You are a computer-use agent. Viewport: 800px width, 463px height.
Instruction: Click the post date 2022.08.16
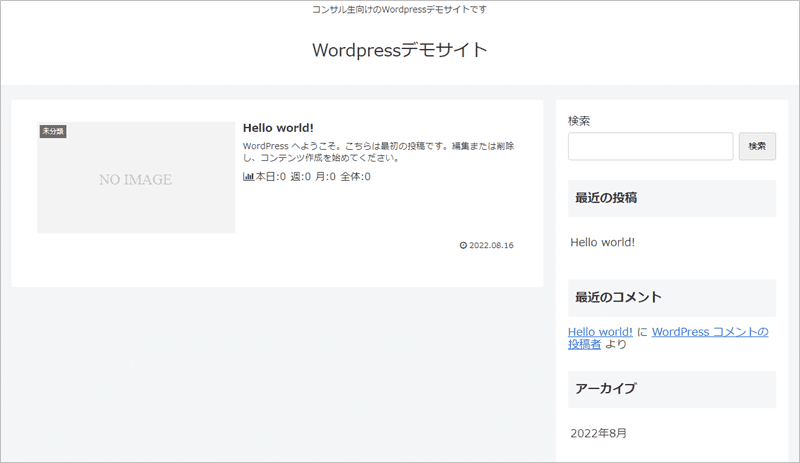491,245
